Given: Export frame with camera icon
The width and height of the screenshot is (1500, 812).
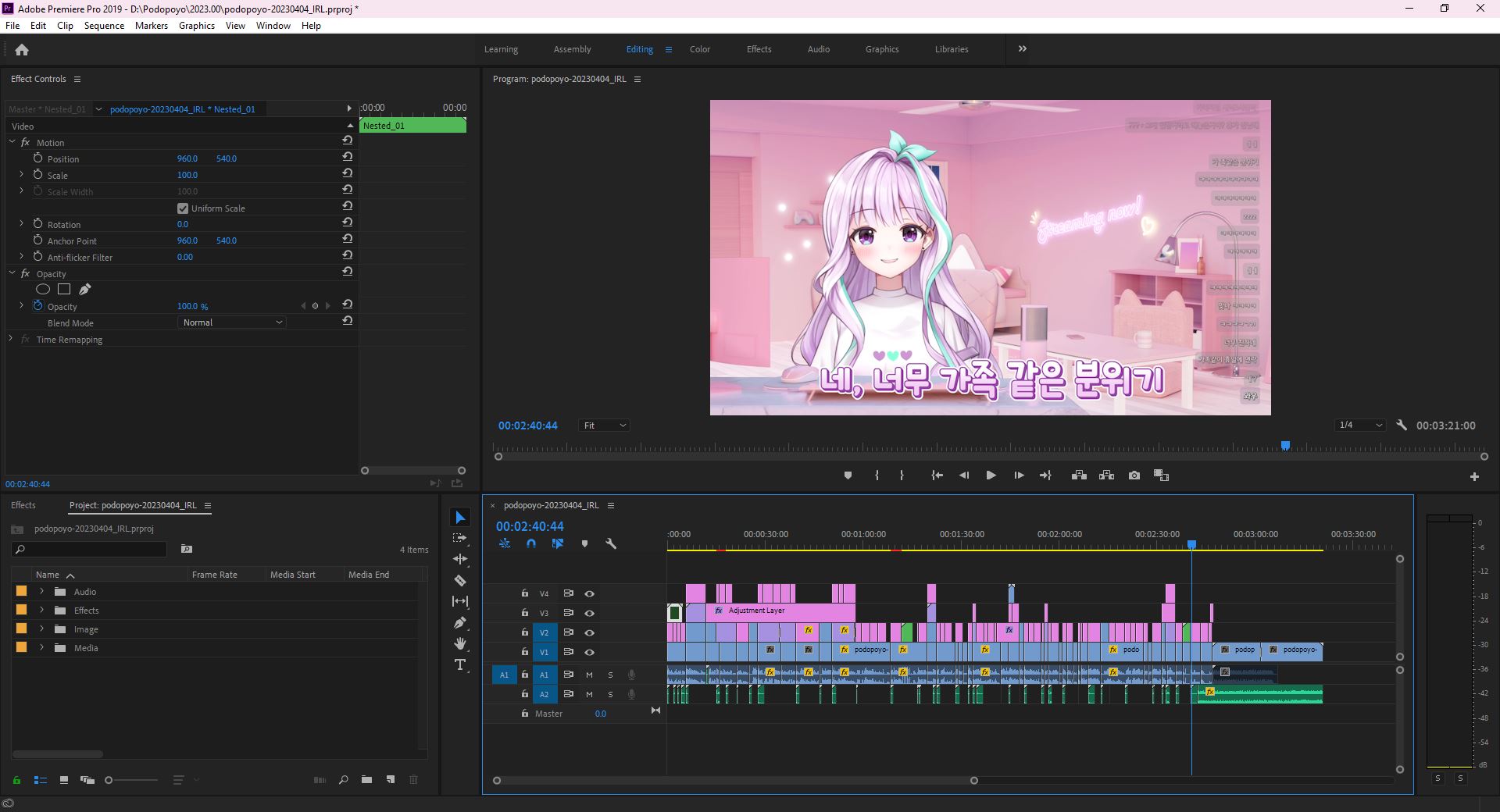Looking at the screenshot, I should pyautogui.click(x=1134, y=475).
